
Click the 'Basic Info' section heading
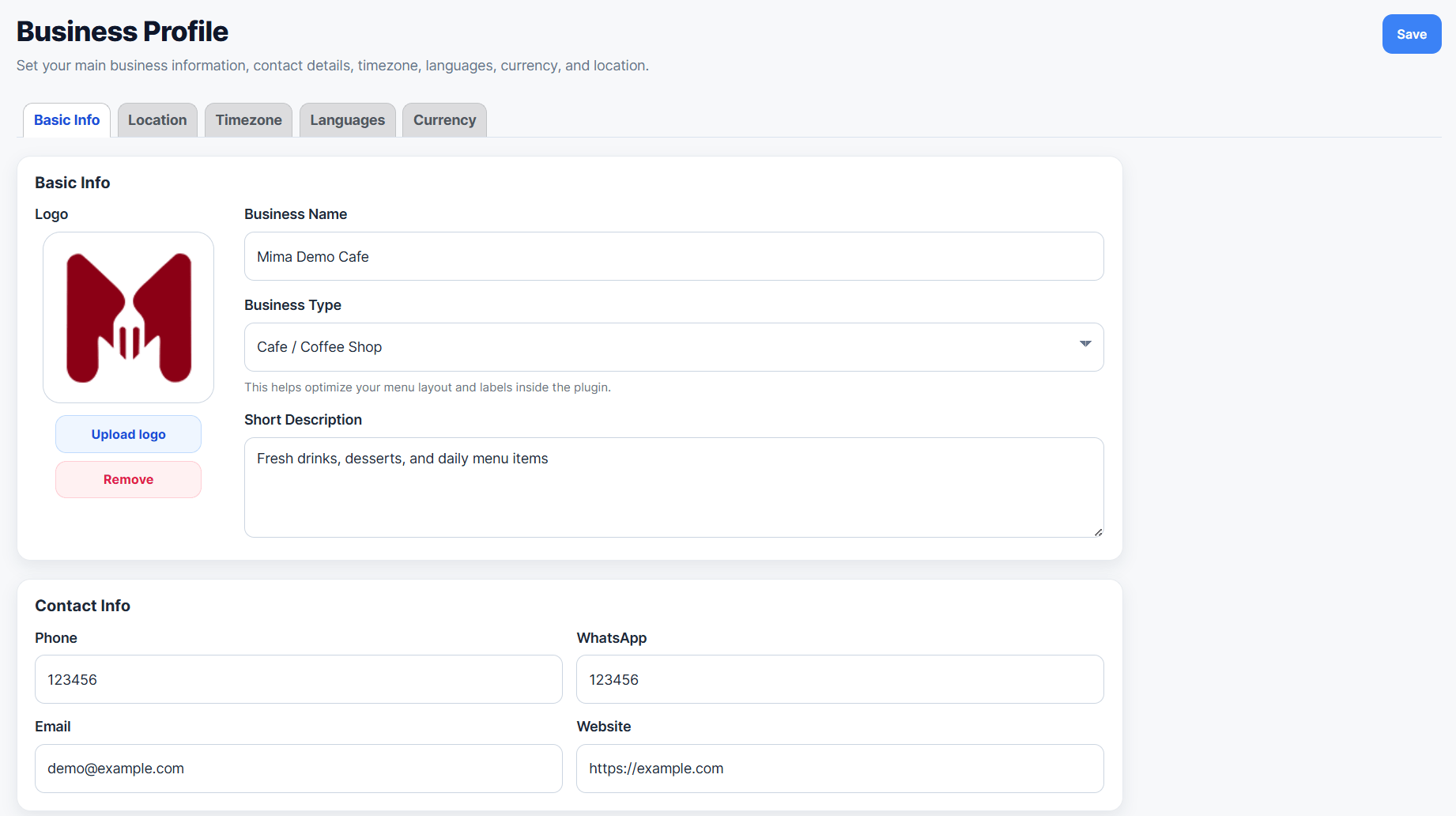(73, 183)
